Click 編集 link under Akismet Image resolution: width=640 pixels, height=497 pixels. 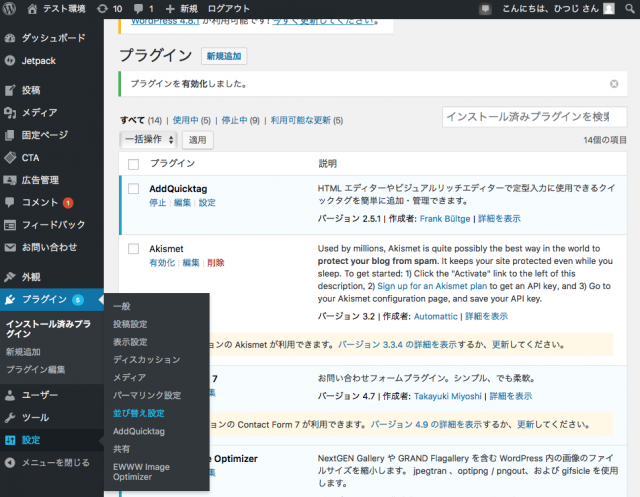pos(191,263)
